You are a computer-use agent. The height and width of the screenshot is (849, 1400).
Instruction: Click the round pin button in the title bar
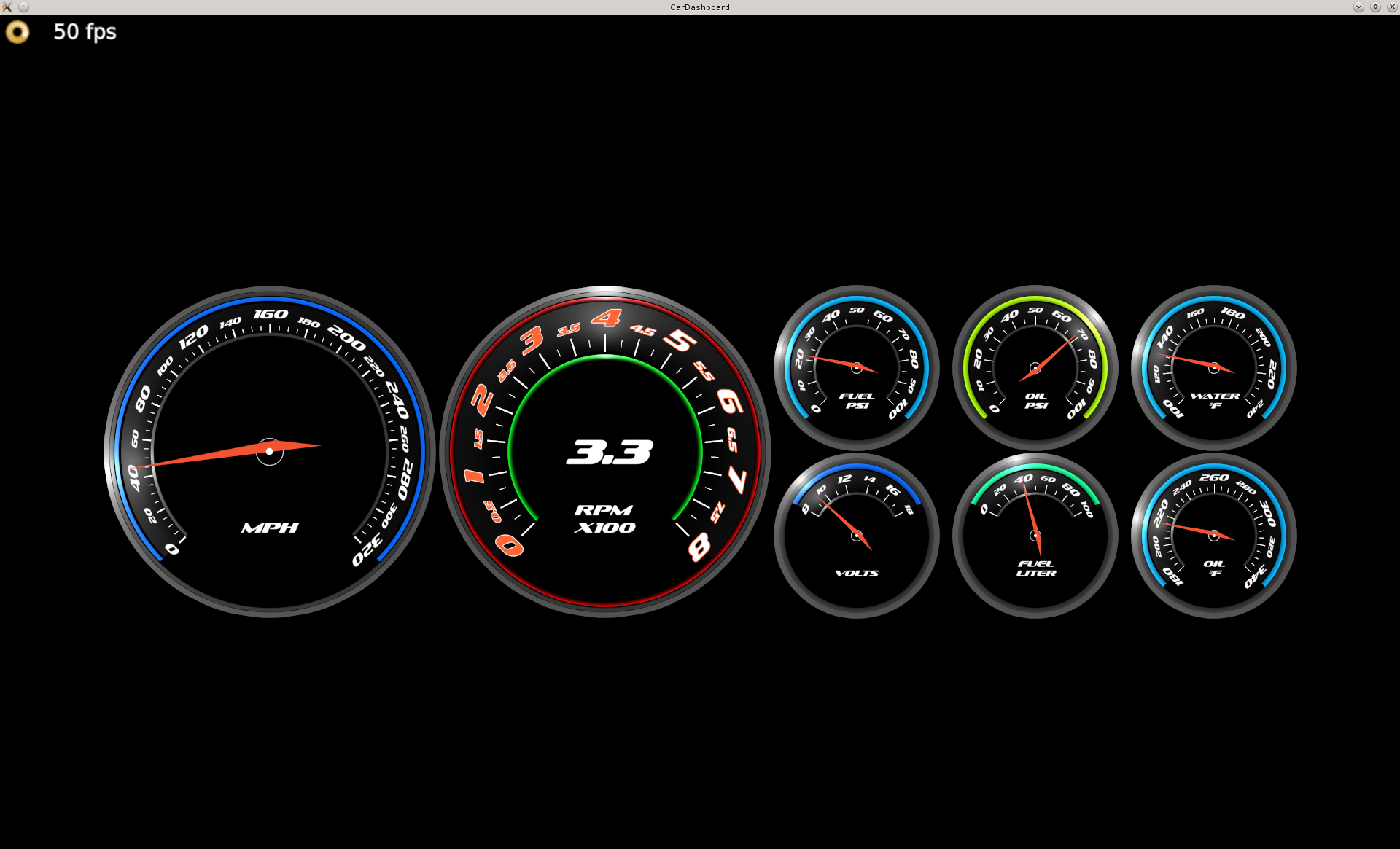[x=23, y=7]
